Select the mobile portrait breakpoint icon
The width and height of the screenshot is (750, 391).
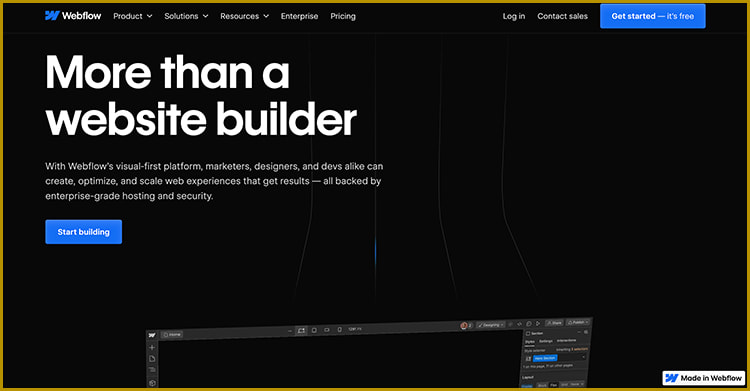pyautogui.click(x=340, y=329)
